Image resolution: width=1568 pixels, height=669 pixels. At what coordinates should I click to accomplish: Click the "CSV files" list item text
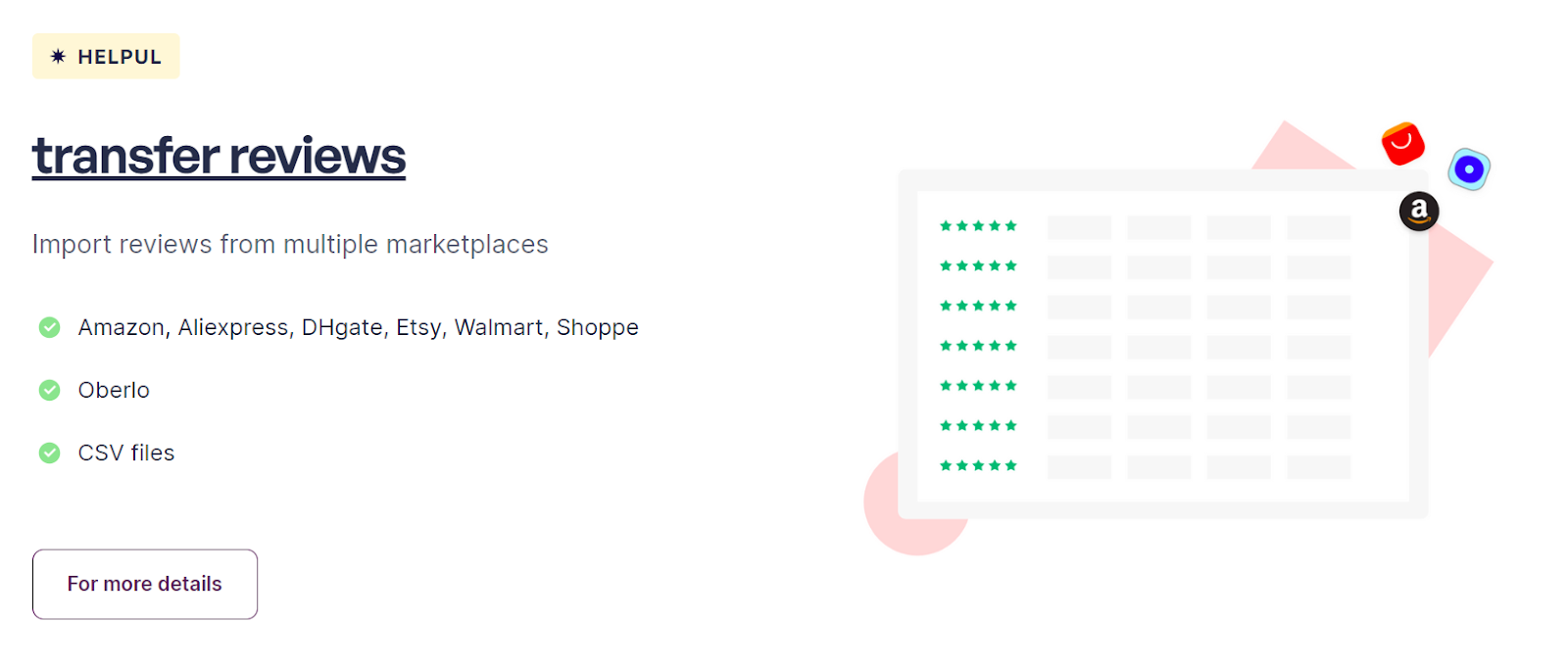tap(126, 453)
